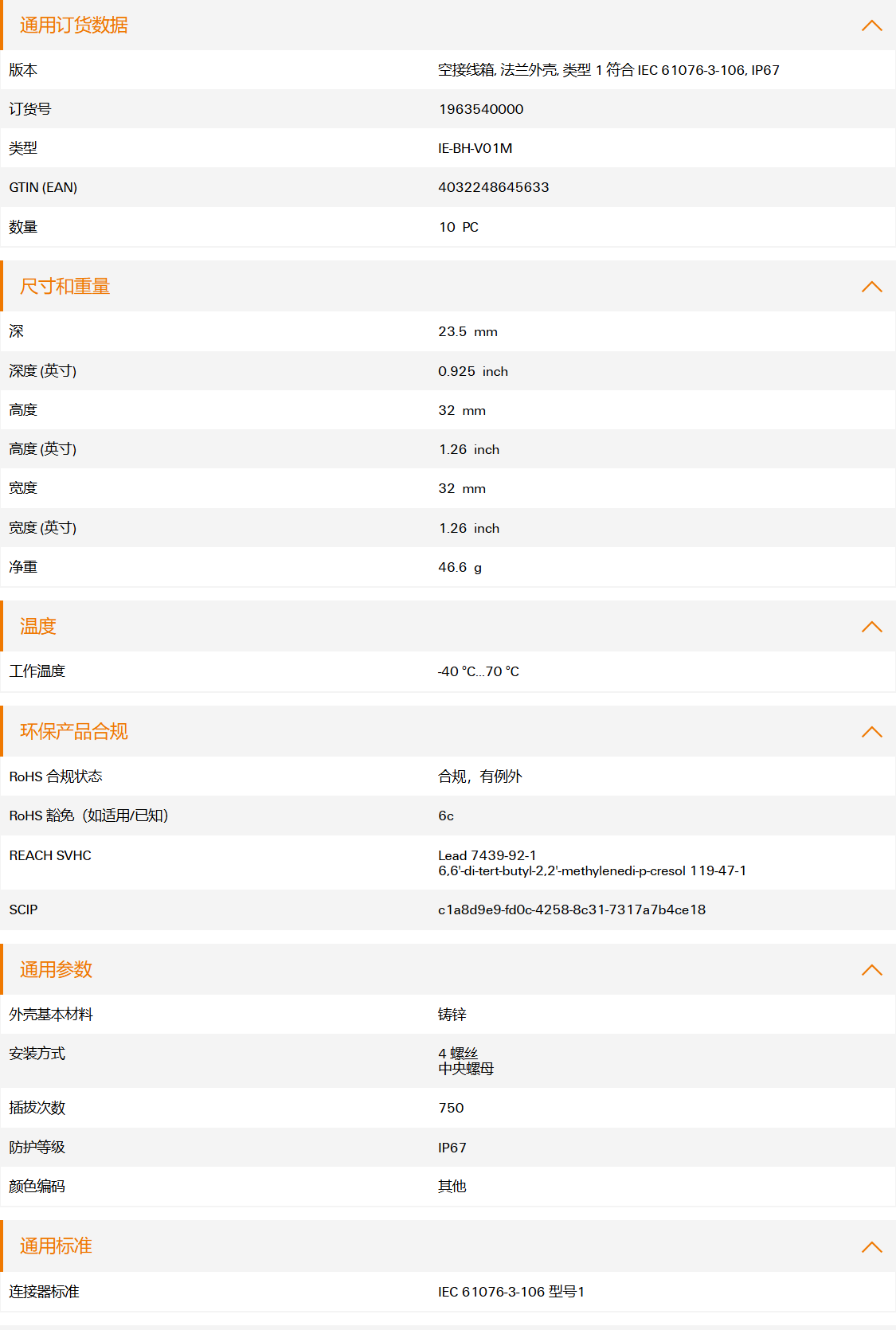896x1330 pixels.
Task: Click the connector standard IEC 61076-3-106 型号1
Action: (x=511, y=1292)
